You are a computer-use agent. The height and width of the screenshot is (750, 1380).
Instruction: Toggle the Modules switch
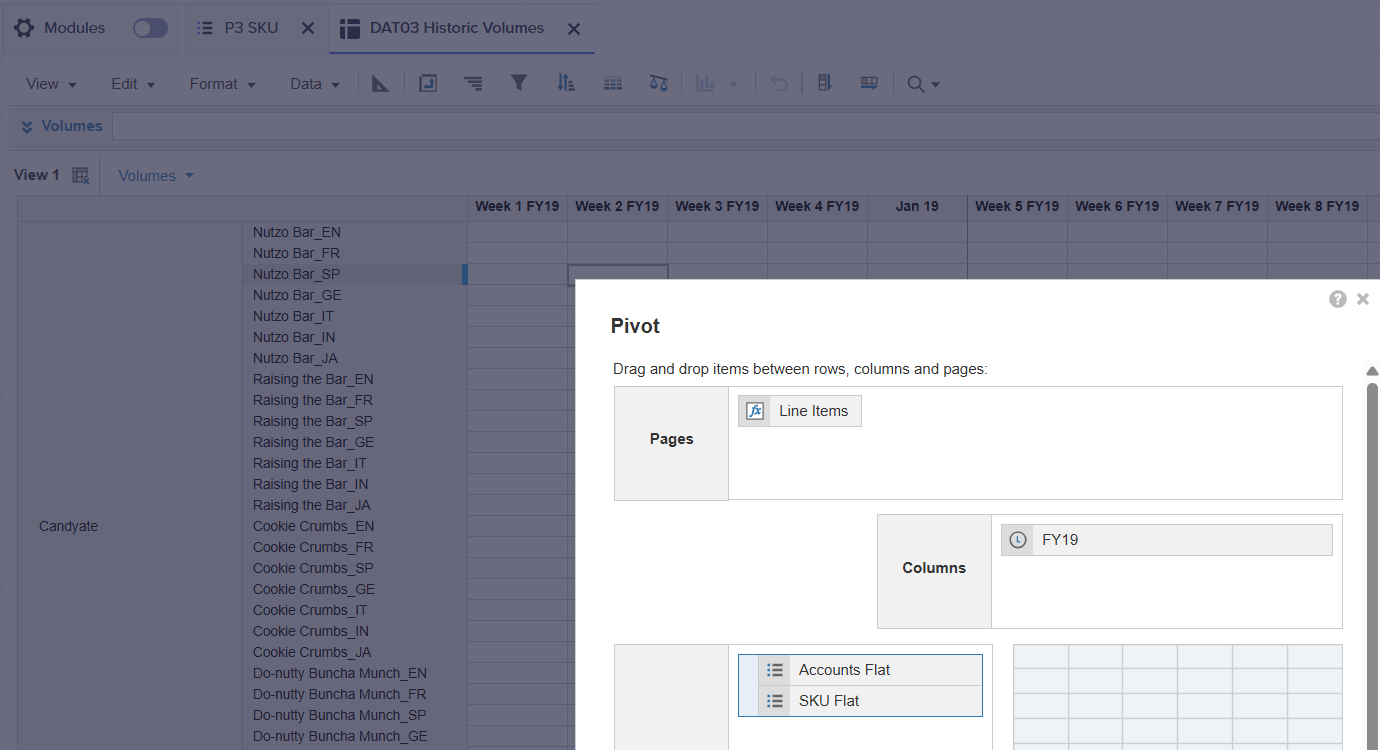point(150,28)
